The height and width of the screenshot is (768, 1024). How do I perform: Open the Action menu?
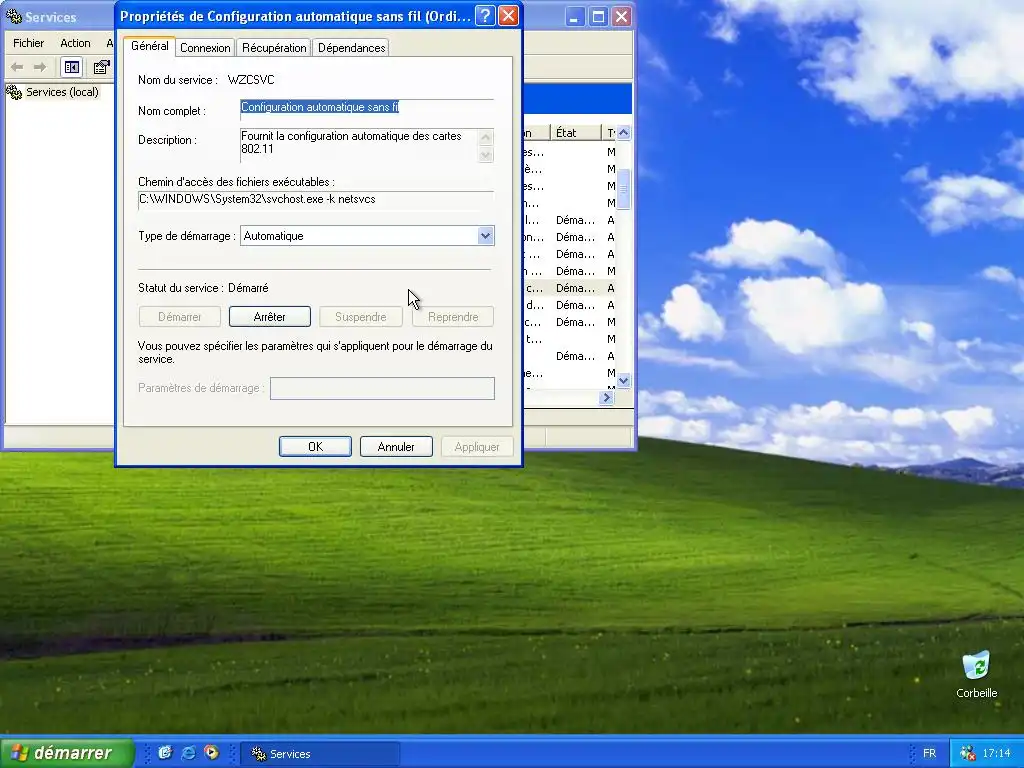75,43
